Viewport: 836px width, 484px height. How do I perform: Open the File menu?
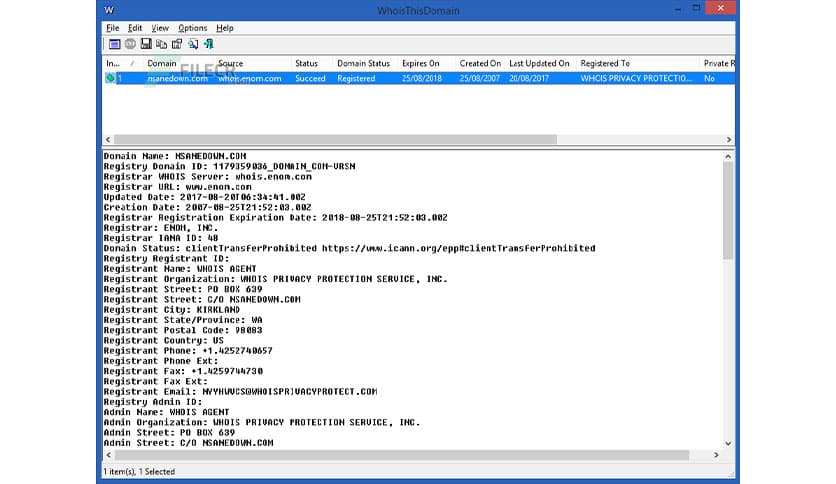pyautogui.click(x=112, y=28)
